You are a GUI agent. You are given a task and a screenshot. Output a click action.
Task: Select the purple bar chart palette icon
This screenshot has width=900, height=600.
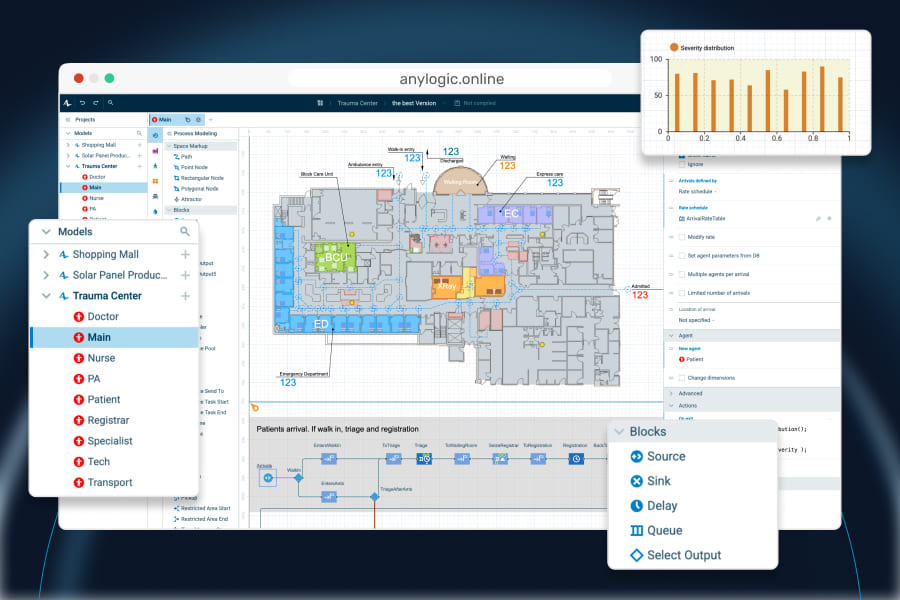click(x=155, y=151)
